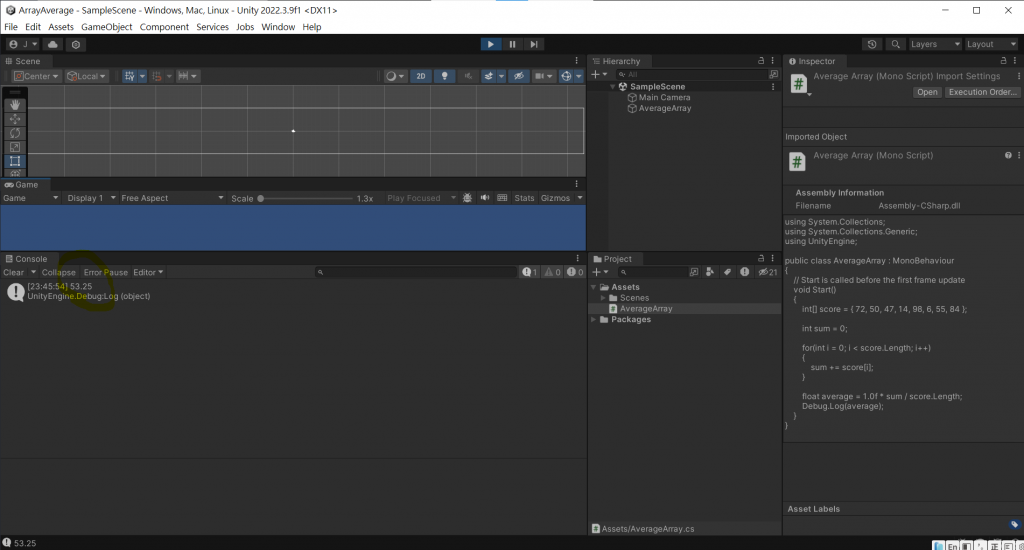1024x550 pixels.
Task: Click the Hierarchy search field
Action: tap(692, 74)
